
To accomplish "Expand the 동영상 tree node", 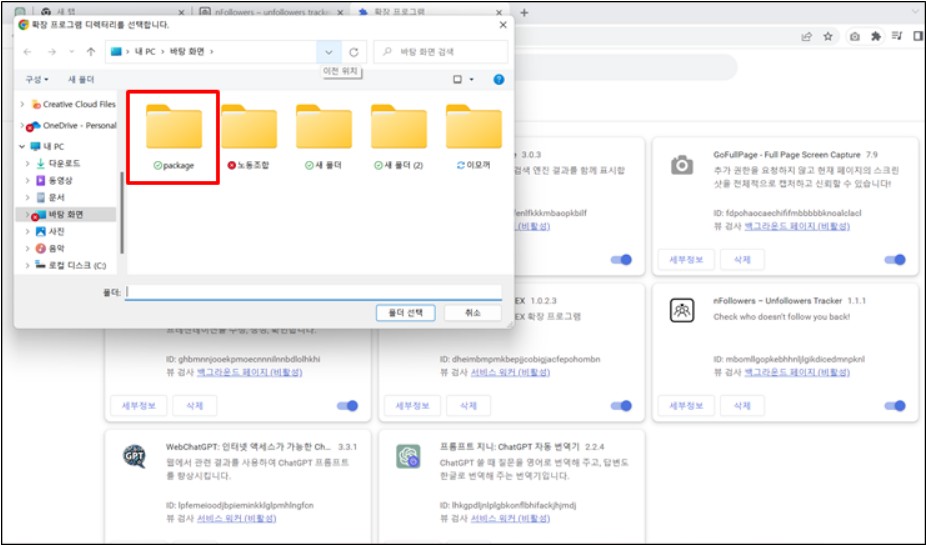I will (27, 180).
